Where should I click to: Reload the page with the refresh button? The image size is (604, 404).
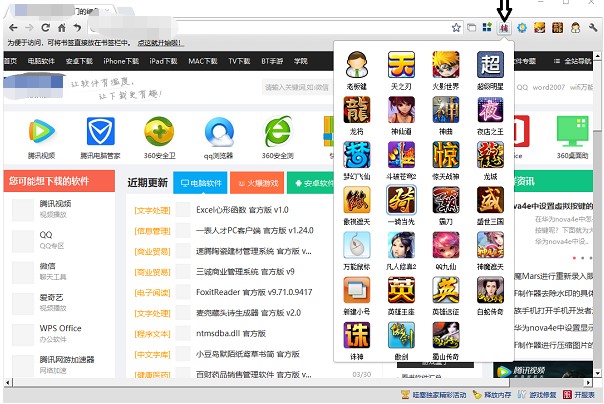click(x=45, y=28)
